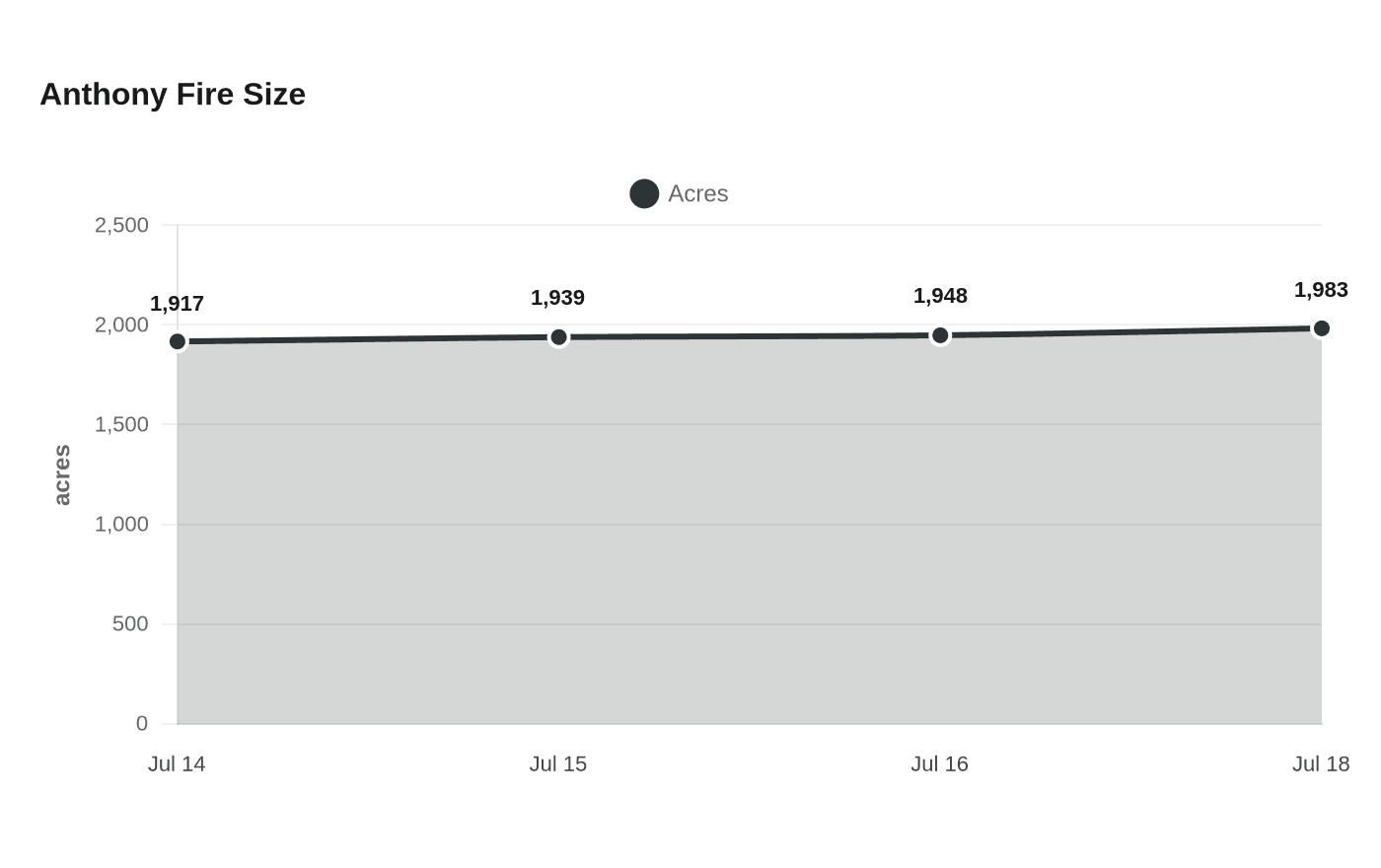Click the 1,000 y-axis tick label
The height and width of the screenshot is (868, 1381).
tap(121, 524)
